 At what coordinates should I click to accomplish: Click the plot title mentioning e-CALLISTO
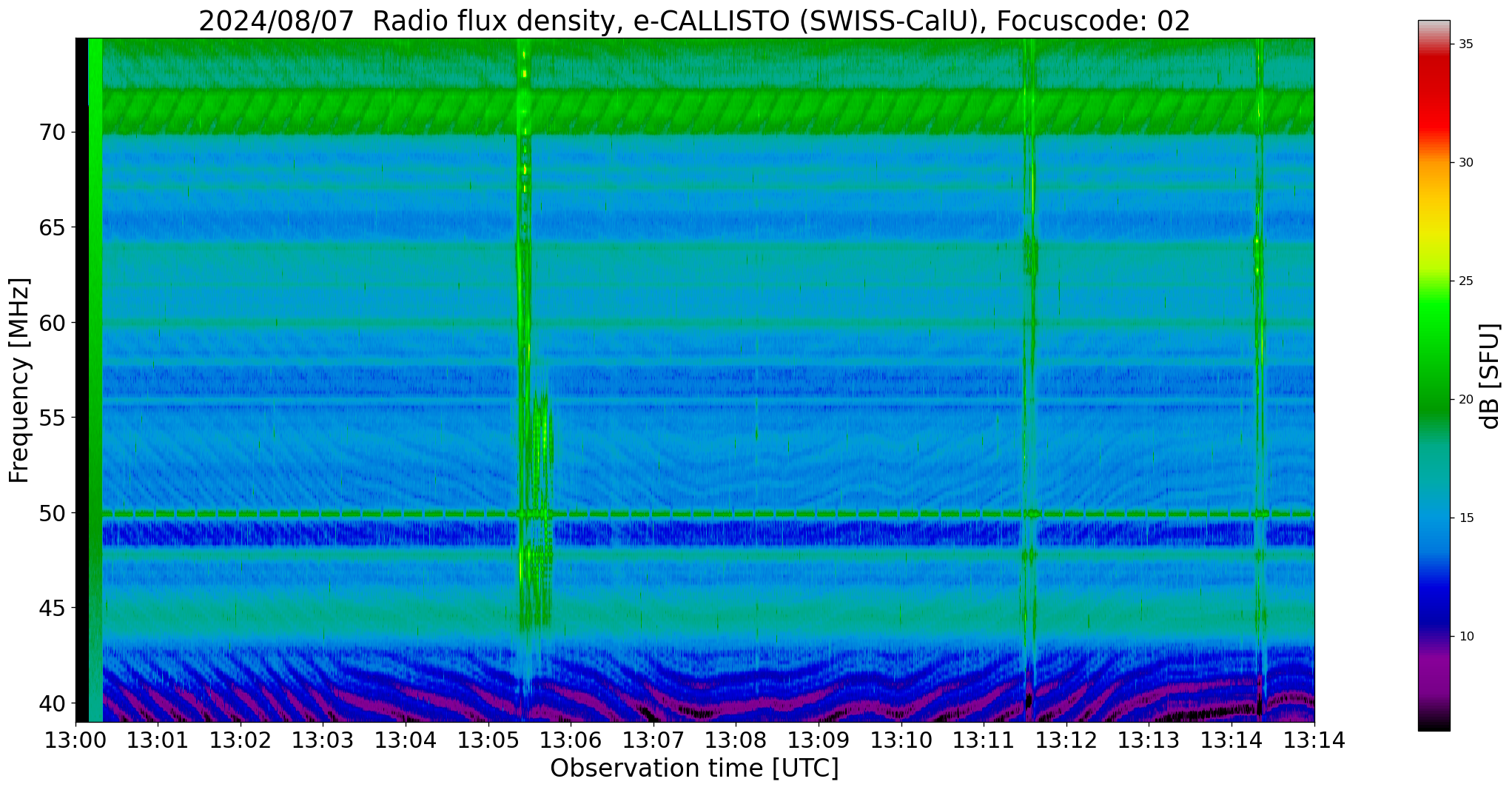[694, 21]
